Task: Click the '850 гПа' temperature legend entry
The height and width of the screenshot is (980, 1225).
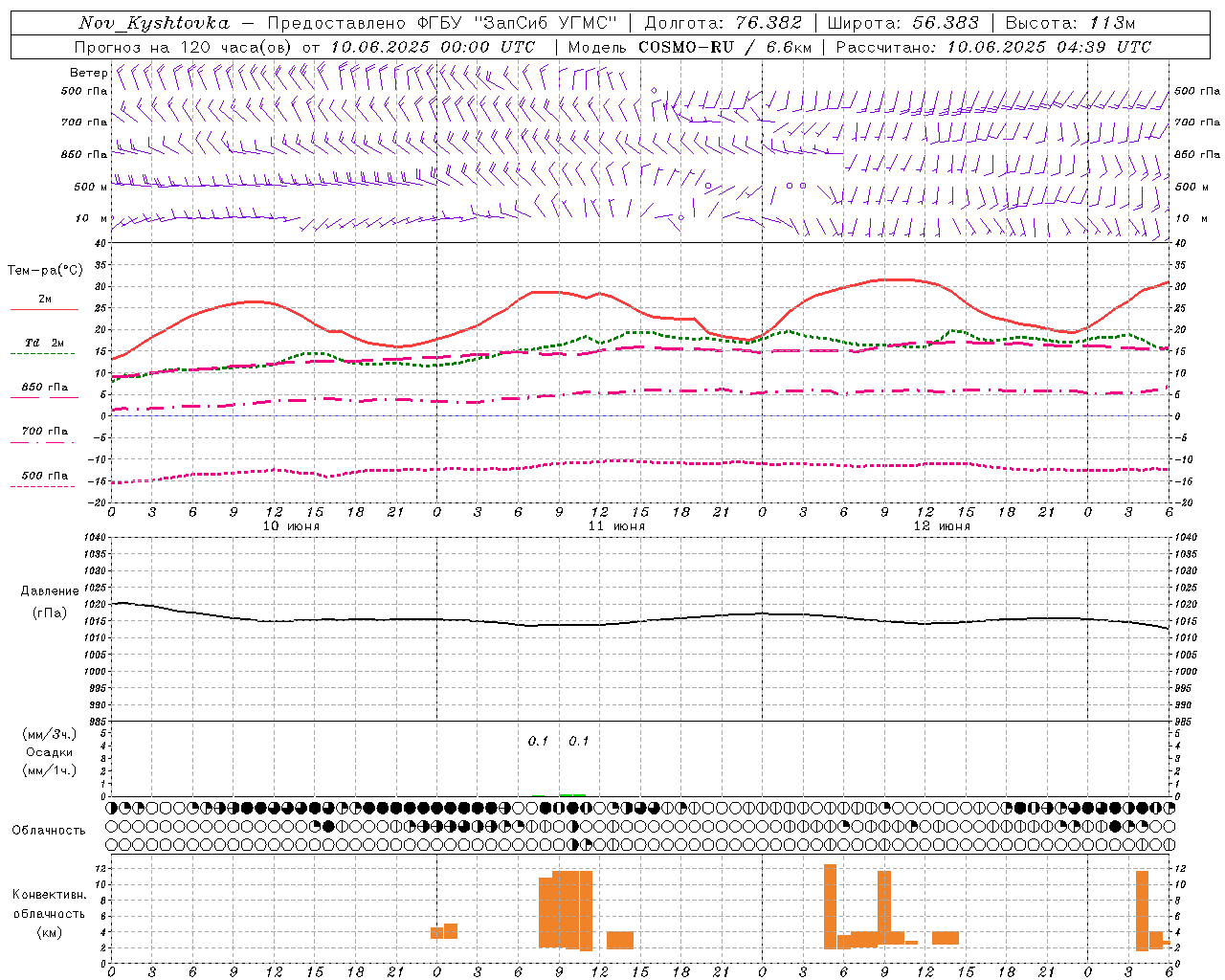Action: click(44, 388)
